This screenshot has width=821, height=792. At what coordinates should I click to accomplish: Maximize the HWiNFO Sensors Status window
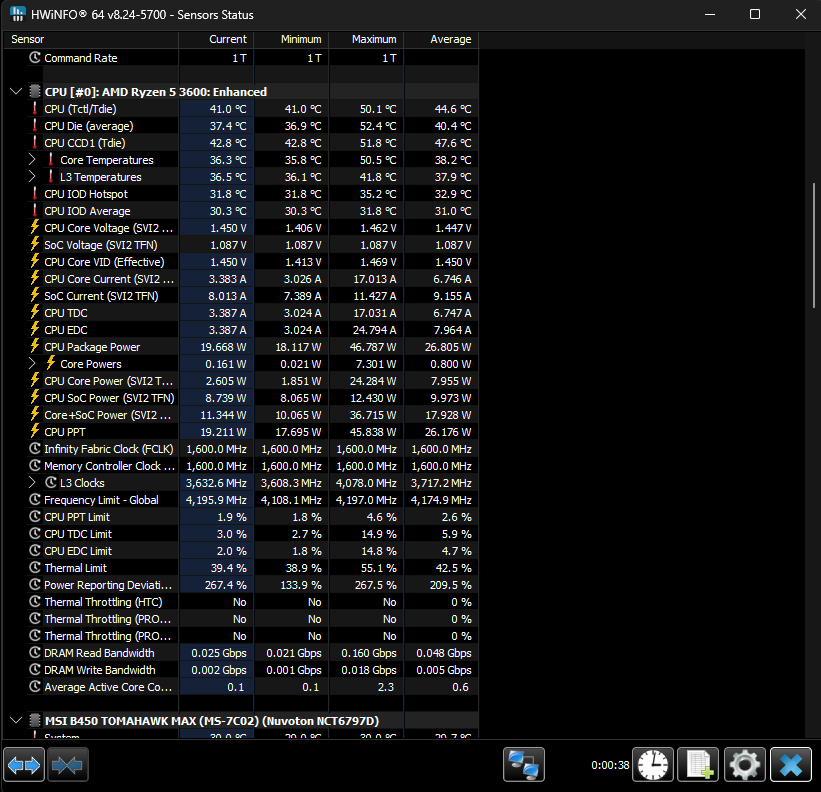(x=755, y=14)
